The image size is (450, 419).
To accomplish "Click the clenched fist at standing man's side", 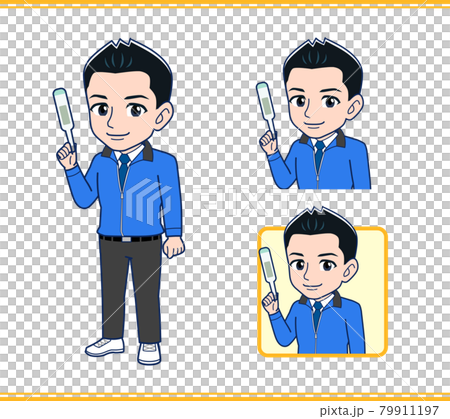I will click(x=173, y=247).
